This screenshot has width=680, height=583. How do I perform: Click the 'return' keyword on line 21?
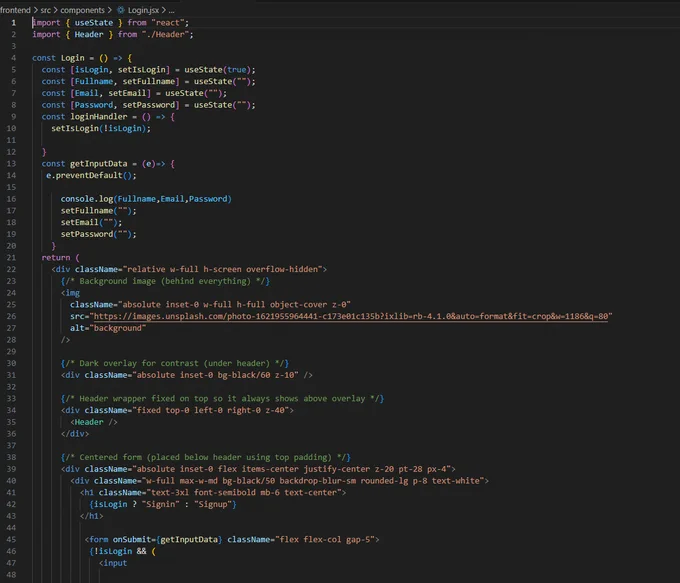[x=56, y=257]
